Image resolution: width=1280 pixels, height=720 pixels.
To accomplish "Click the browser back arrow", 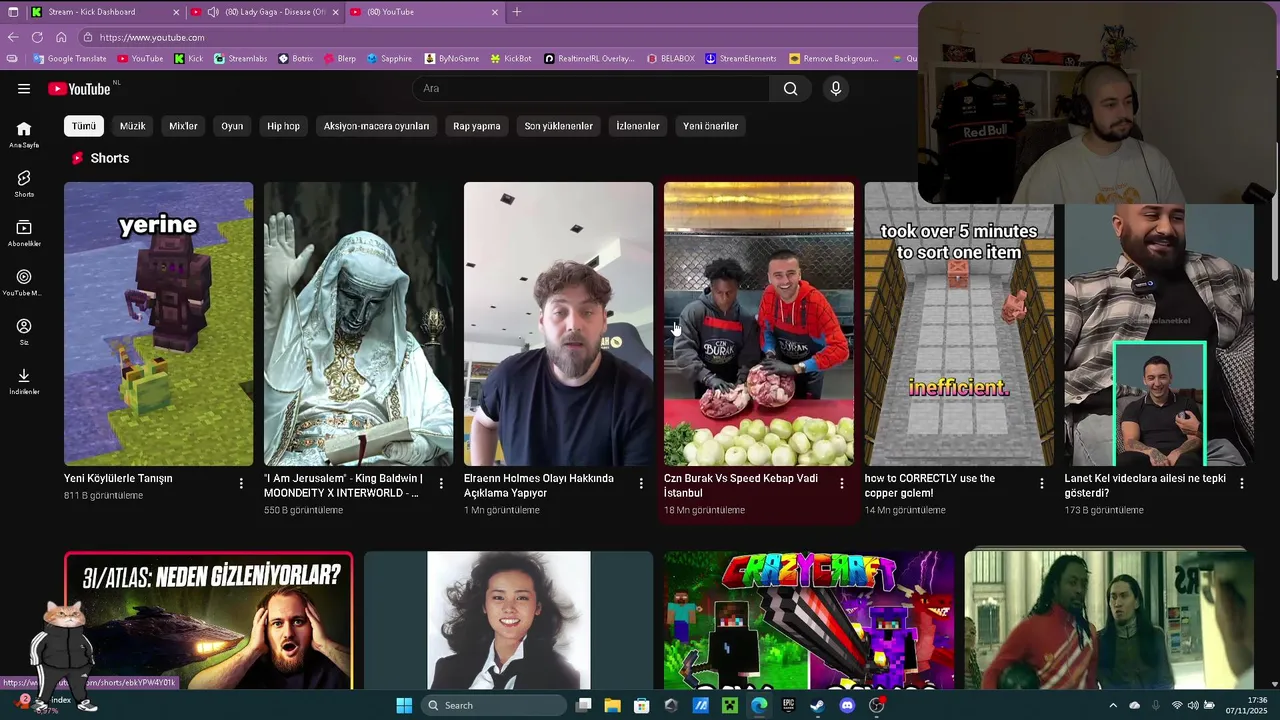I will 13,37.
